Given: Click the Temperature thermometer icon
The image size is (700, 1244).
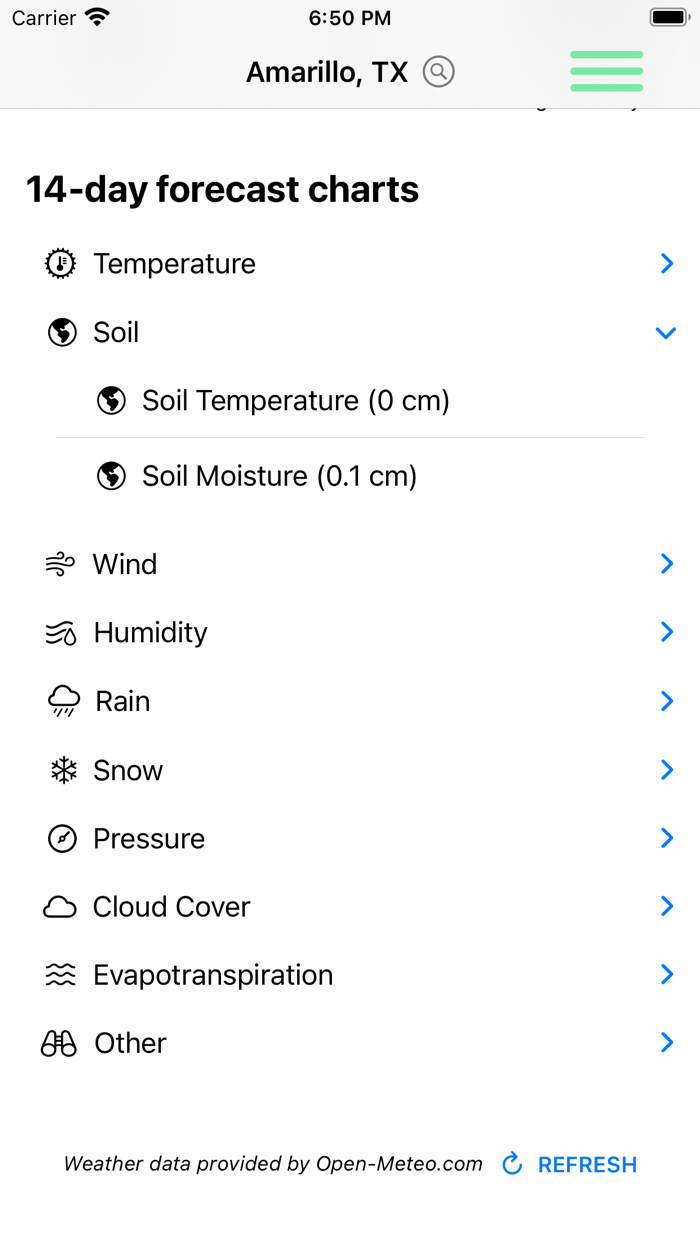Looking at the screenshot, I should pyautogui.click(x=60, y=263).
